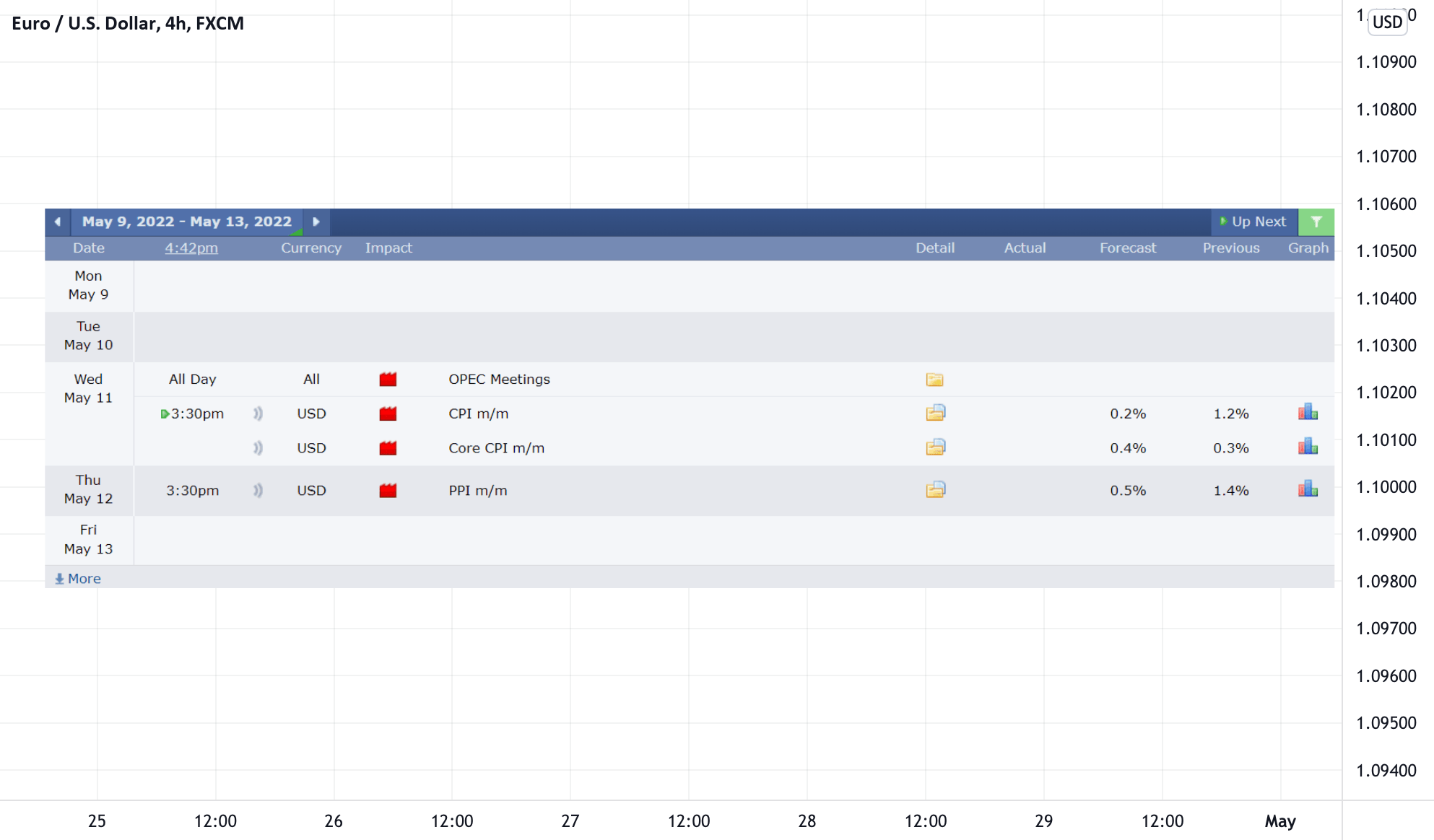The image size is (1434, 840).
Task: Click the 4:42pm time link
Action: coord(191,248)
